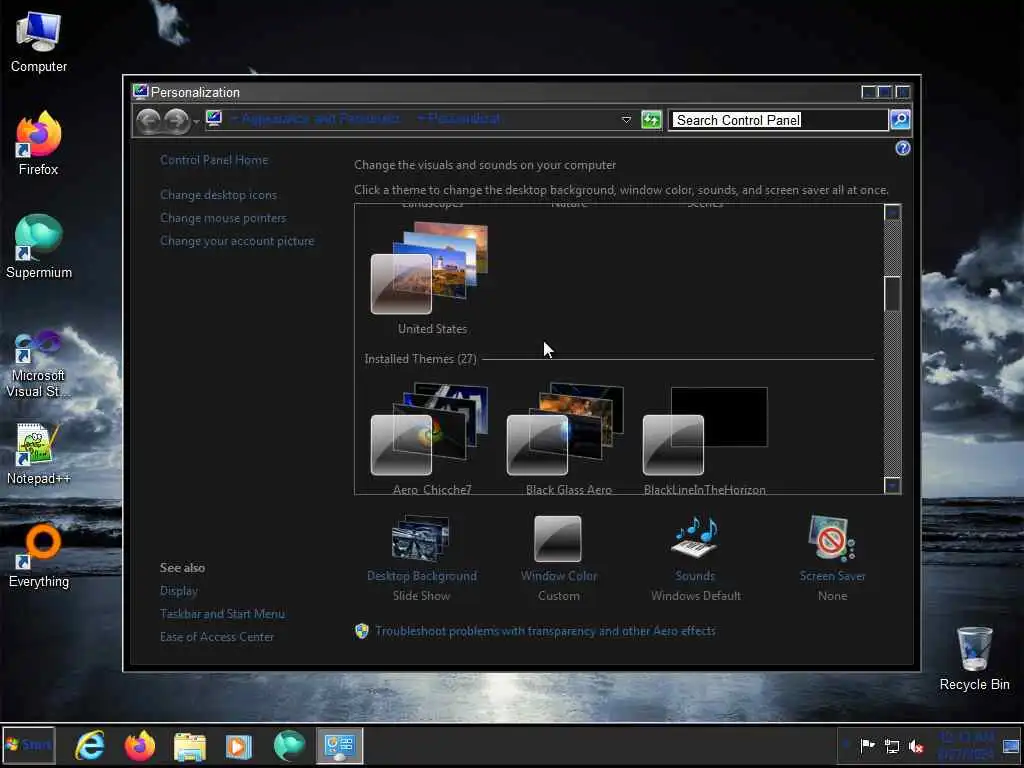Click the Forward navigation arrow in Personalization
The image size is (1024, 768).
pyautogui.click(x=176, y=121)
